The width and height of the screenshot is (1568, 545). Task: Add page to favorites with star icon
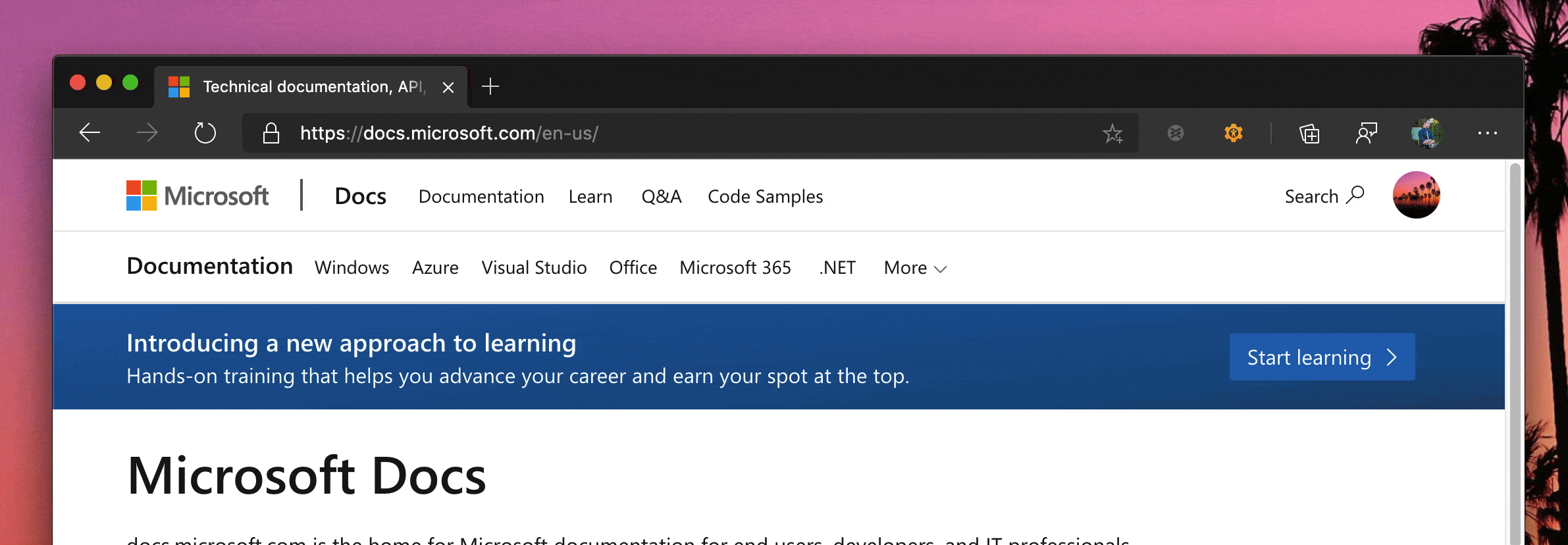pos(1112,134)
